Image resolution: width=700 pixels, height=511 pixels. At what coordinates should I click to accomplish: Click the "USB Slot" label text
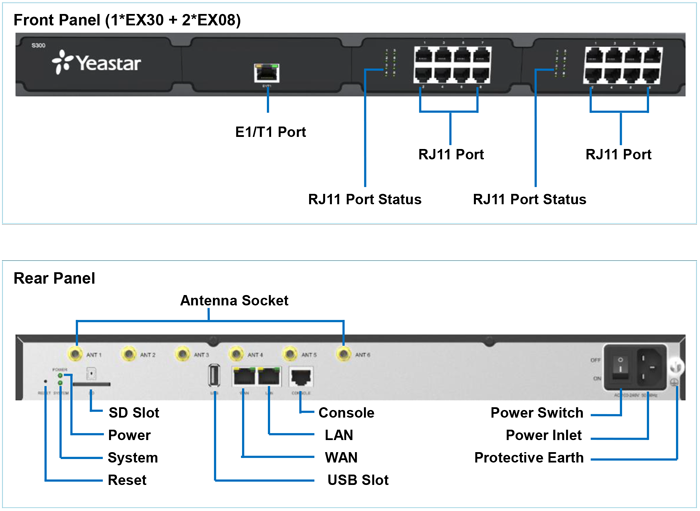pyautogui.click(x=357, y=481)
